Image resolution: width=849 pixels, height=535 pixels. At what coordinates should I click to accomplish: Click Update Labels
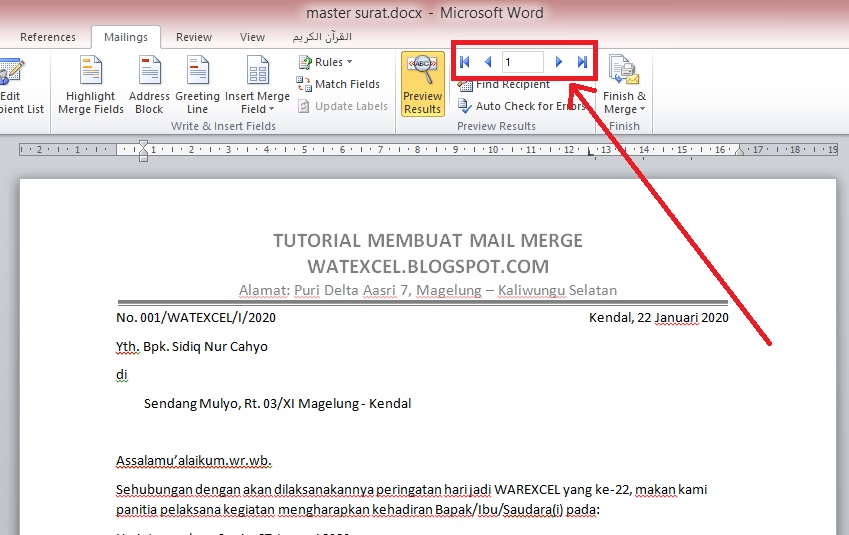343,106
